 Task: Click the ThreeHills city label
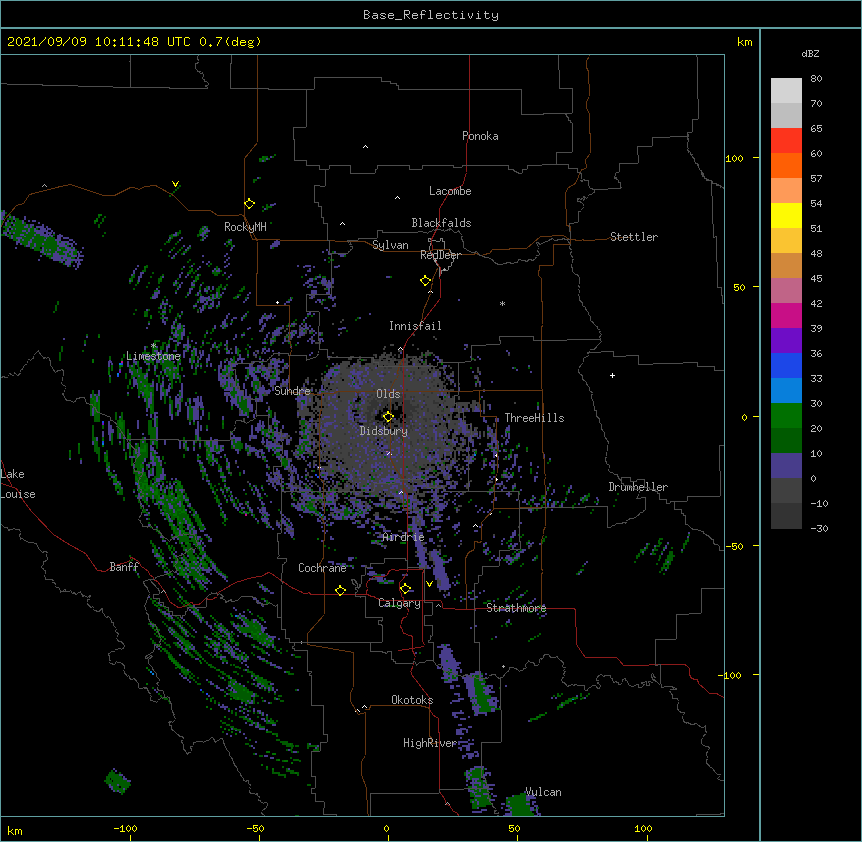(x=534, y=418)
